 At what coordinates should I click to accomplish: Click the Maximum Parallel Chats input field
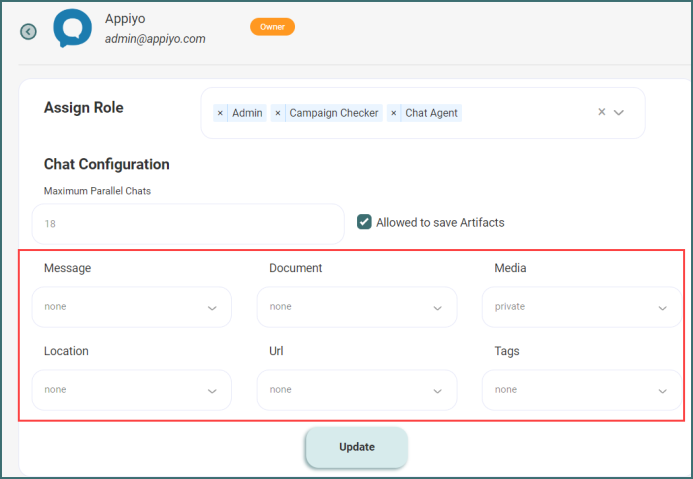[x=188, y=224]
